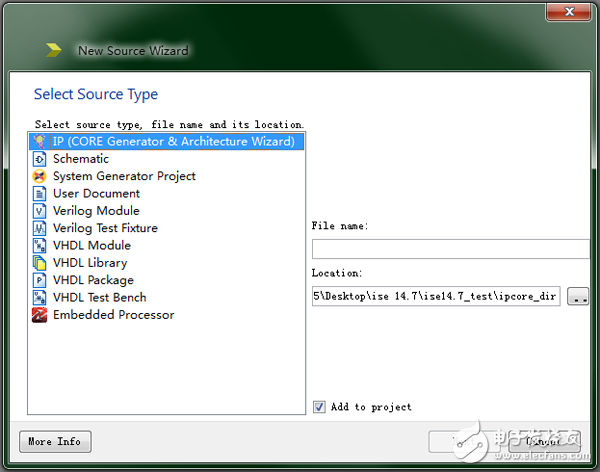Click inside the Location path field
The image size is (600, 472).
pos(436,297)
